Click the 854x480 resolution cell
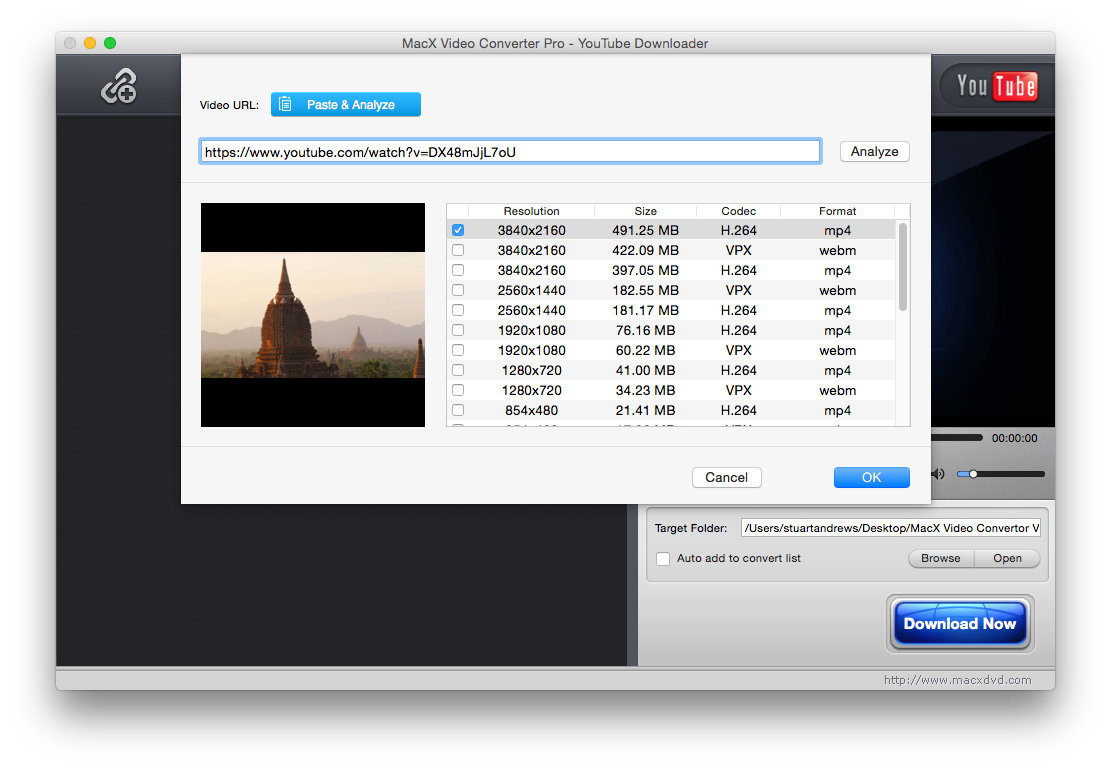 531,410
